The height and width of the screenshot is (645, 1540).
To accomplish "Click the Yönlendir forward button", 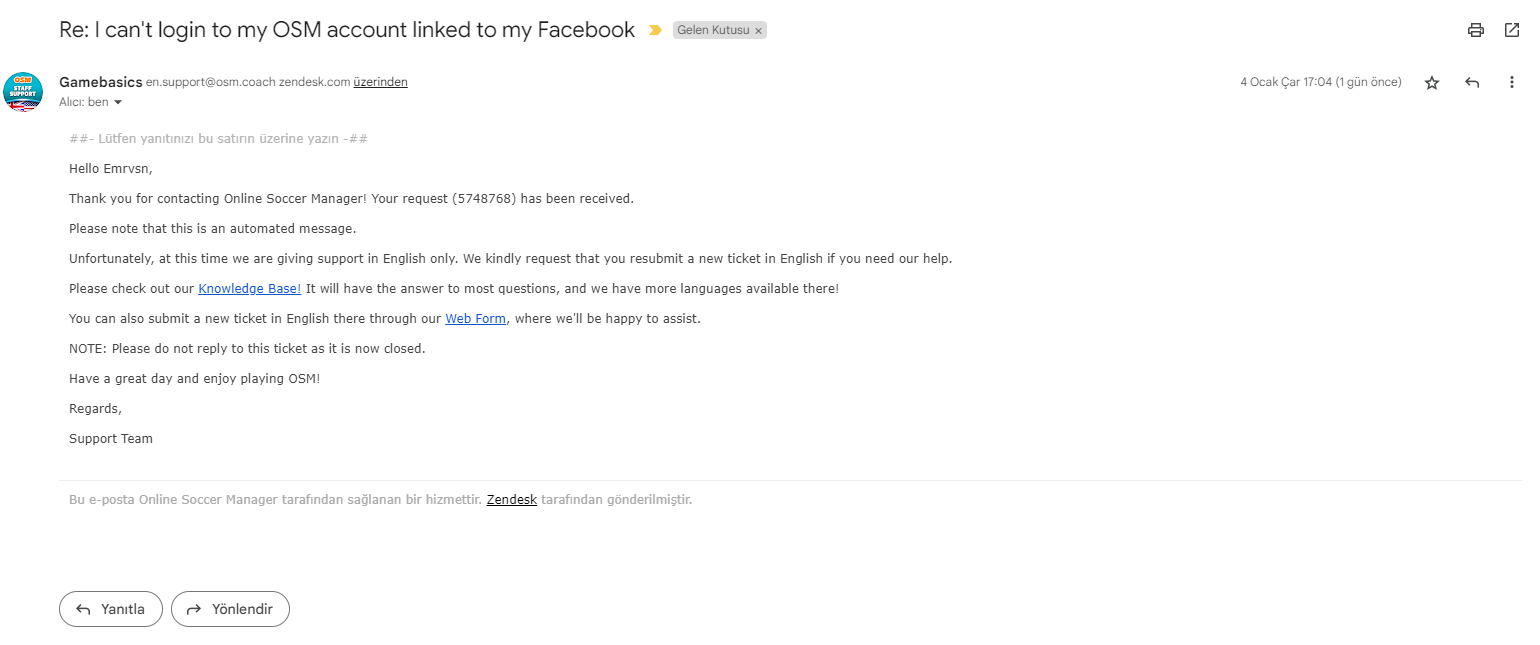I will point(230,609).
